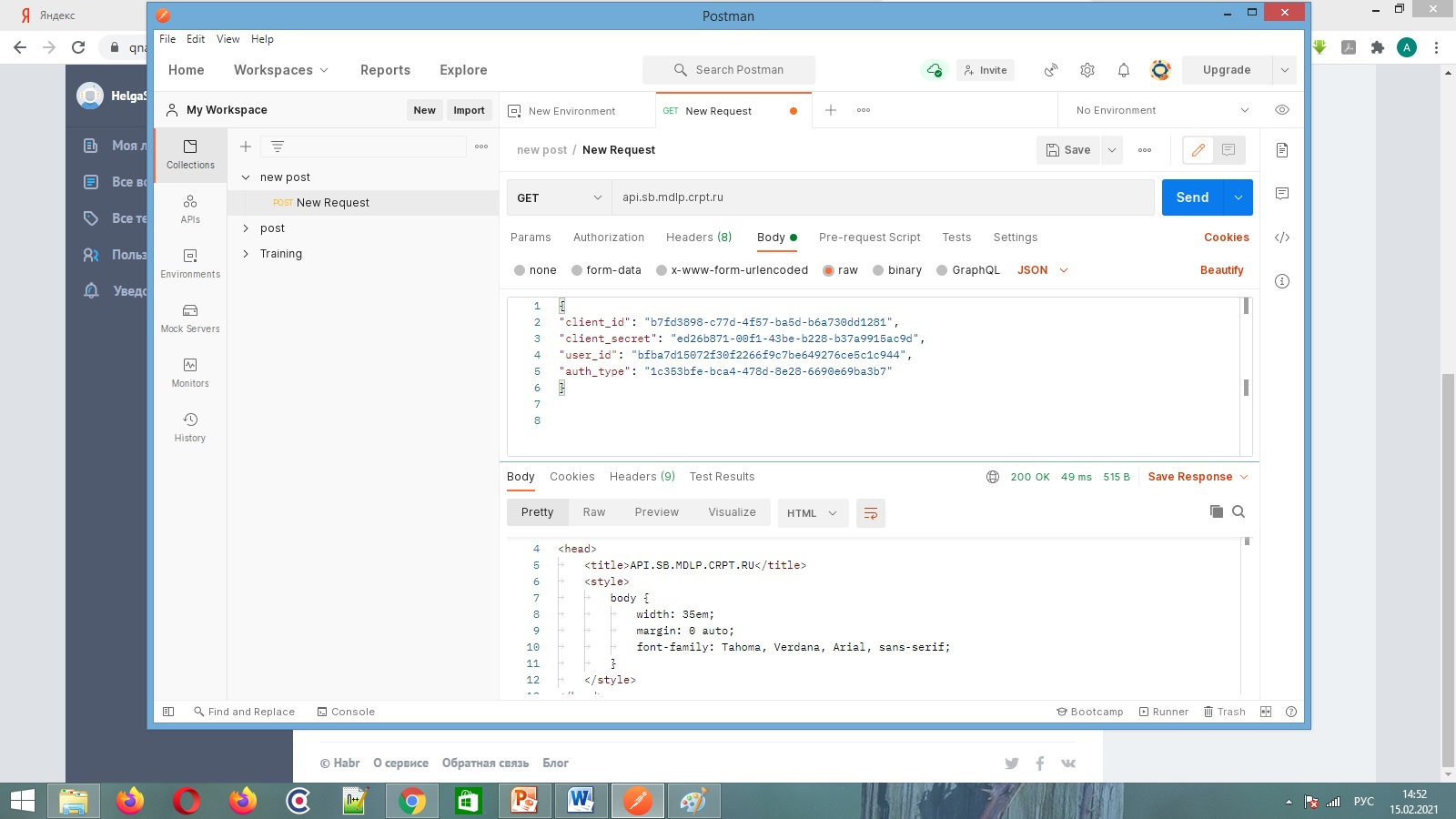Toggle sidebar icon in status bar
Viewport: 1456px width, 819px height.
(x=168, y=712)
